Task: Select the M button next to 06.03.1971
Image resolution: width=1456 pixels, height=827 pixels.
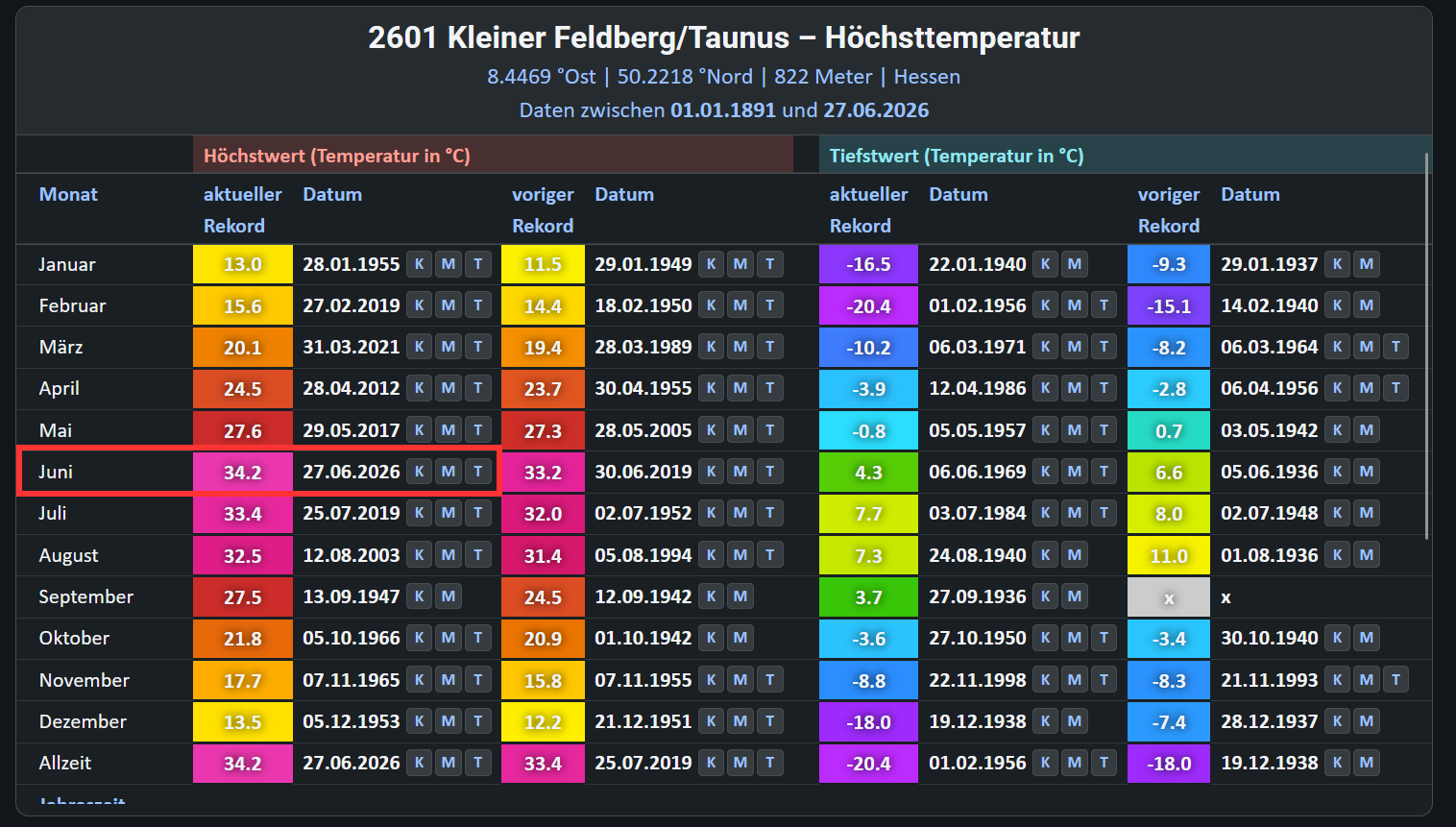Action: (1075, 347)
